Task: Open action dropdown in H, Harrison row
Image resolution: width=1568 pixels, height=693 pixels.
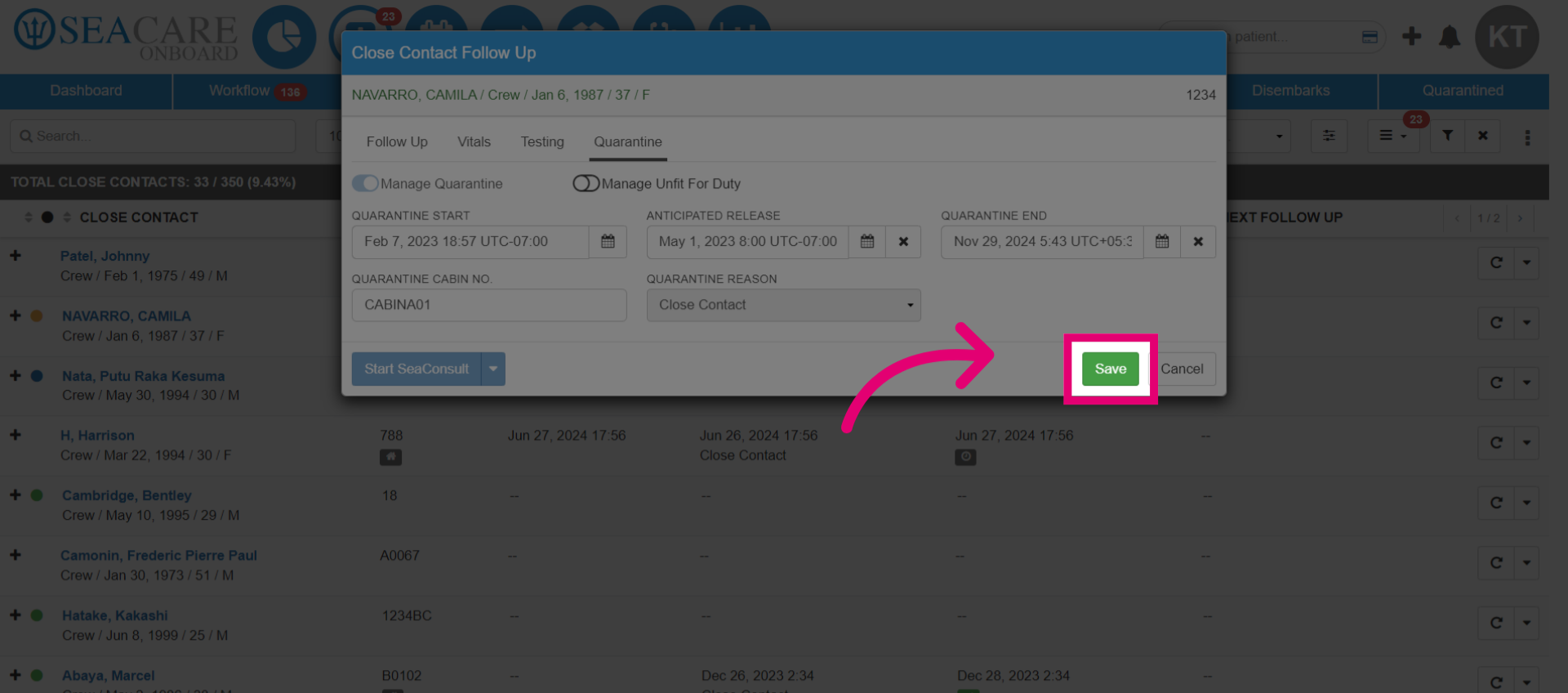Action: [1526, 443]
